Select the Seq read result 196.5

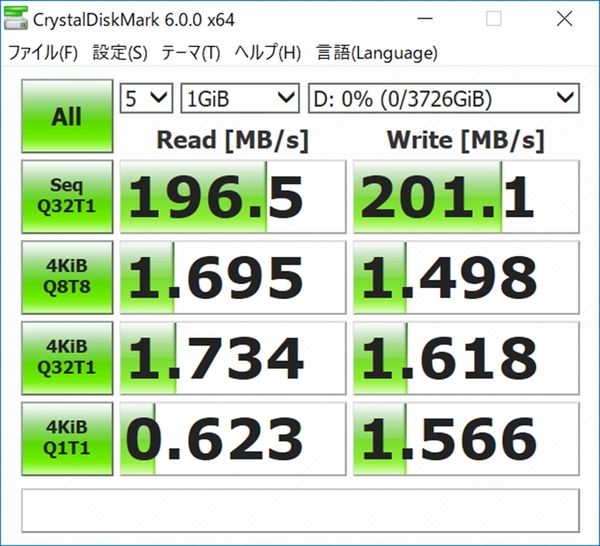pos(233,197)
